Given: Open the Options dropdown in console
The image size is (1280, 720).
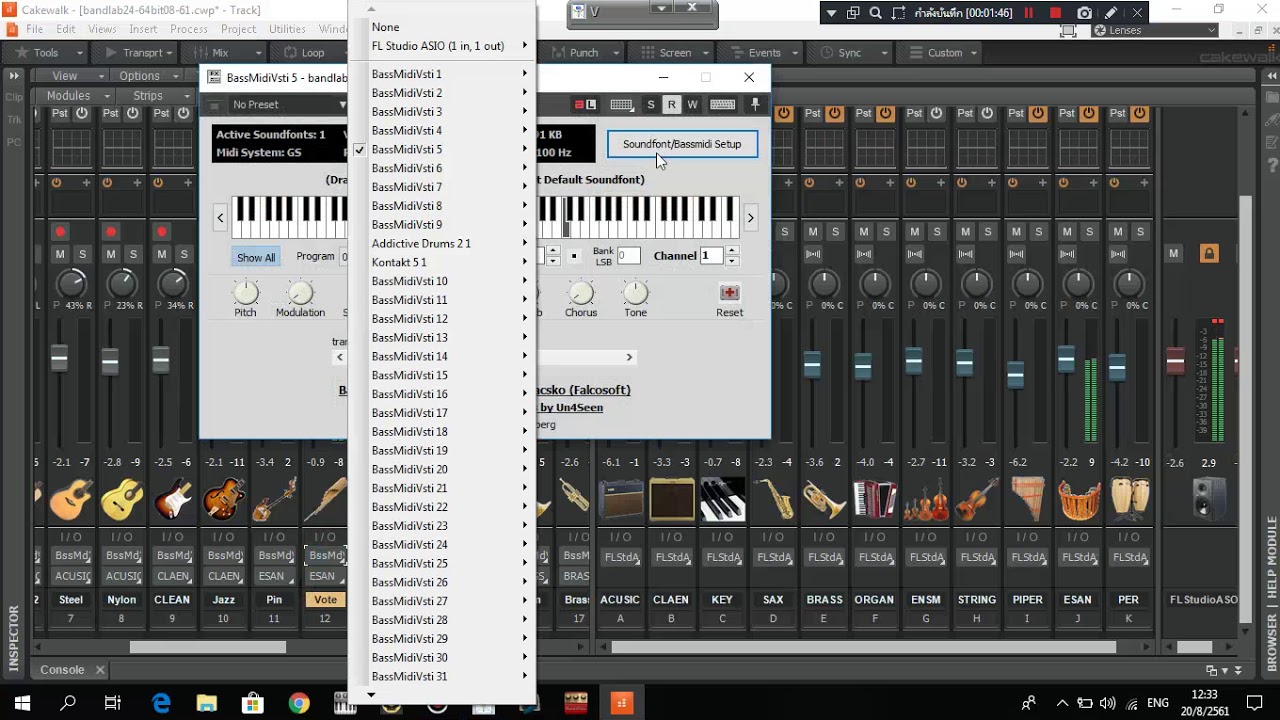Looking at the screenshot, I should (x=148, y=76).
